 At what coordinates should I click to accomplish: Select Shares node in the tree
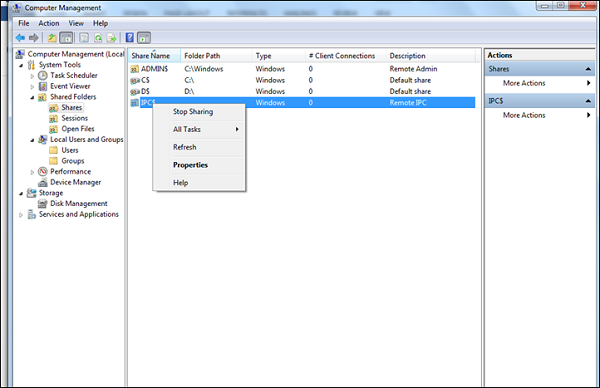[x=72, y=108]
